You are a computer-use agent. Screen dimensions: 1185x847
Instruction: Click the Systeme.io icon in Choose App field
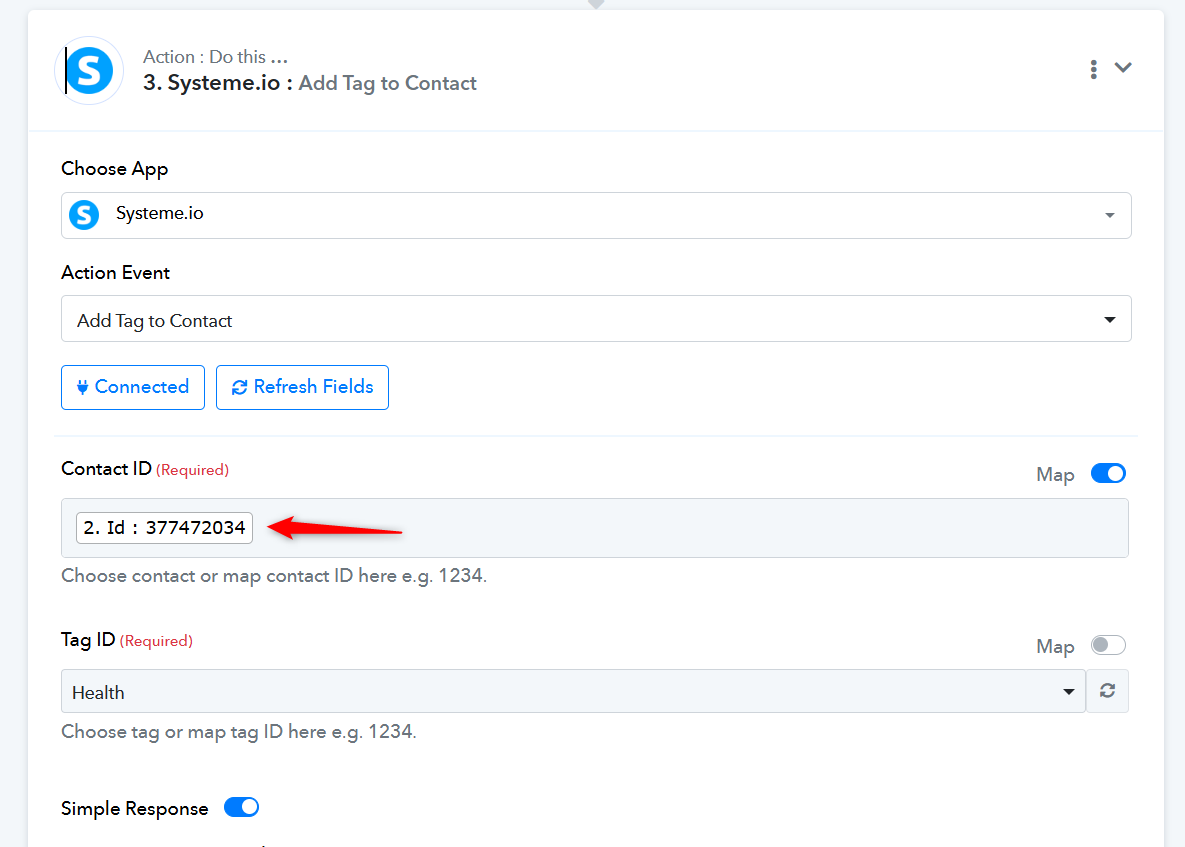click(x=84, y=215)
